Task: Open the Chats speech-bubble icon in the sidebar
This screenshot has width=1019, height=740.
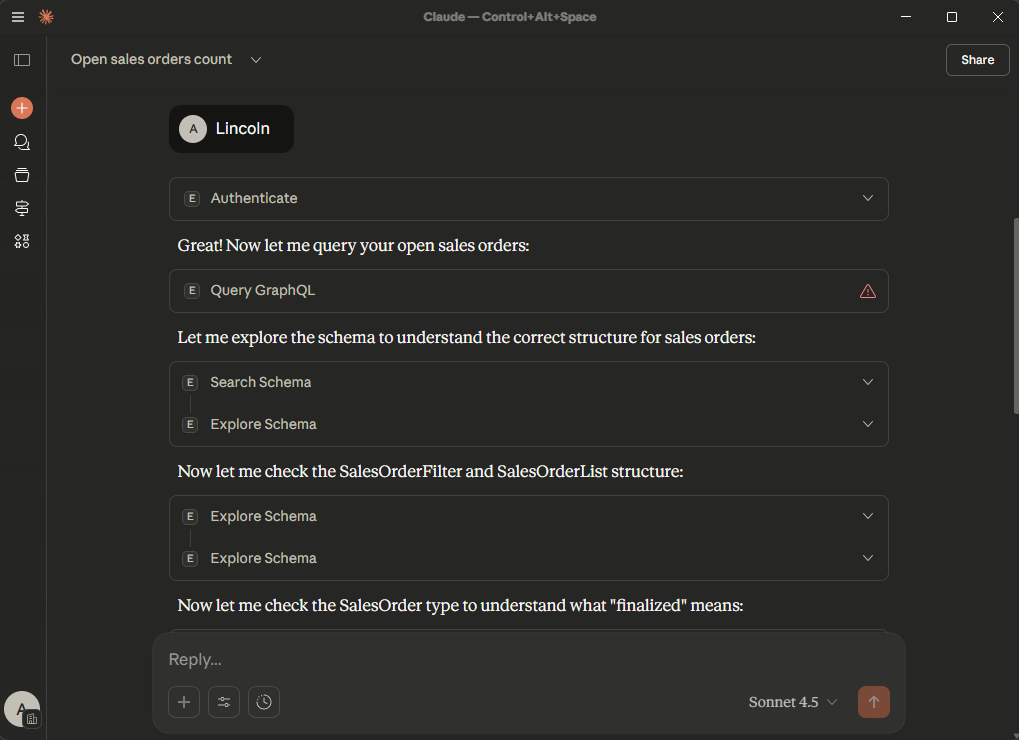Action: pos(22,142)
